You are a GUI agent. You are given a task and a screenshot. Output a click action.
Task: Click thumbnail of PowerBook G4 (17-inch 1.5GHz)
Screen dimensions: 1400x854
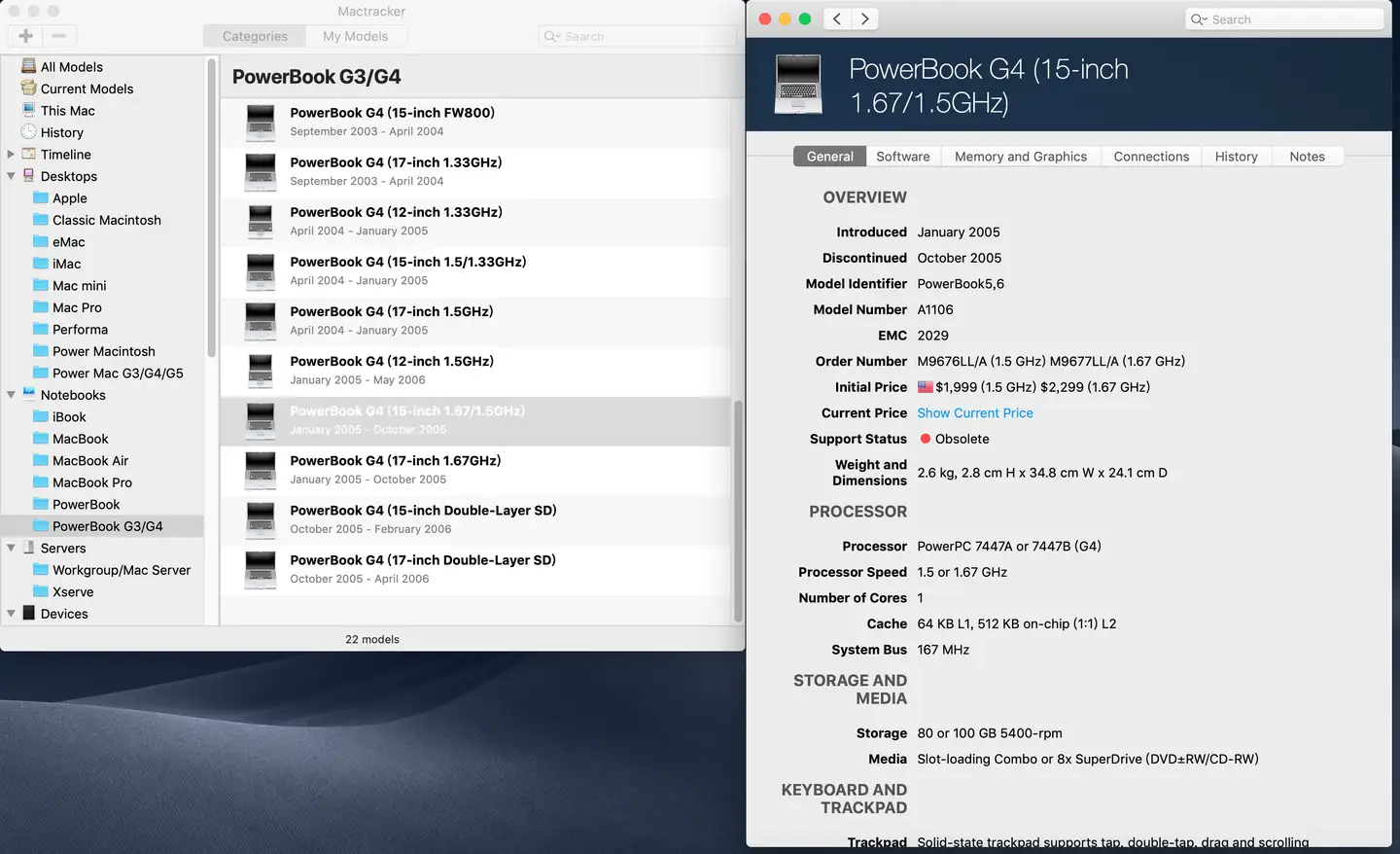tap(261, 321)
